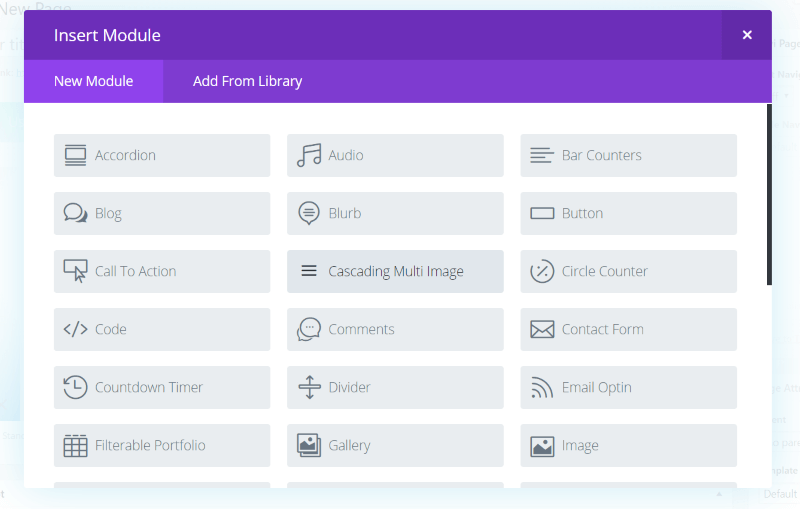Click the Contact Form envelope icon
Viewport: 800px width, 509px height.
click(542, 329)
